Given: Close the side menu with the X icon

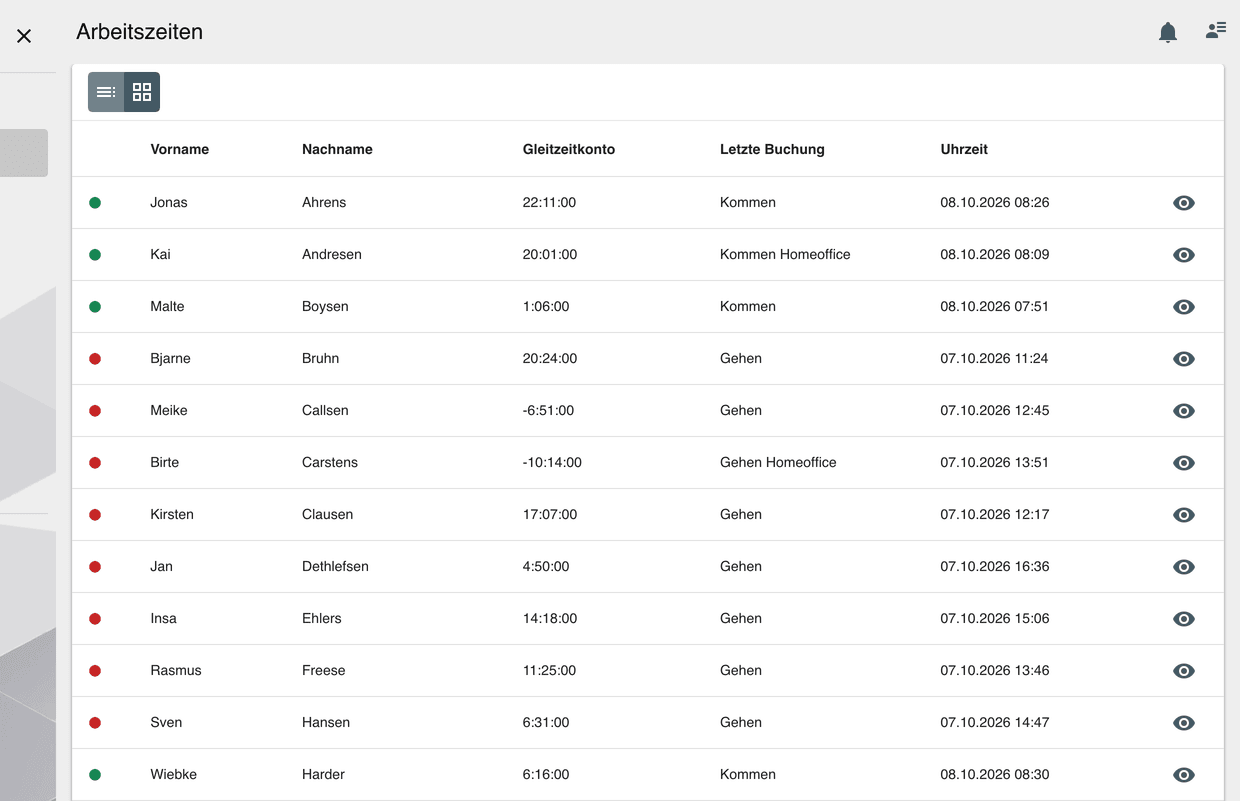Looking at the screenshot, I should (x=24, y=36).
